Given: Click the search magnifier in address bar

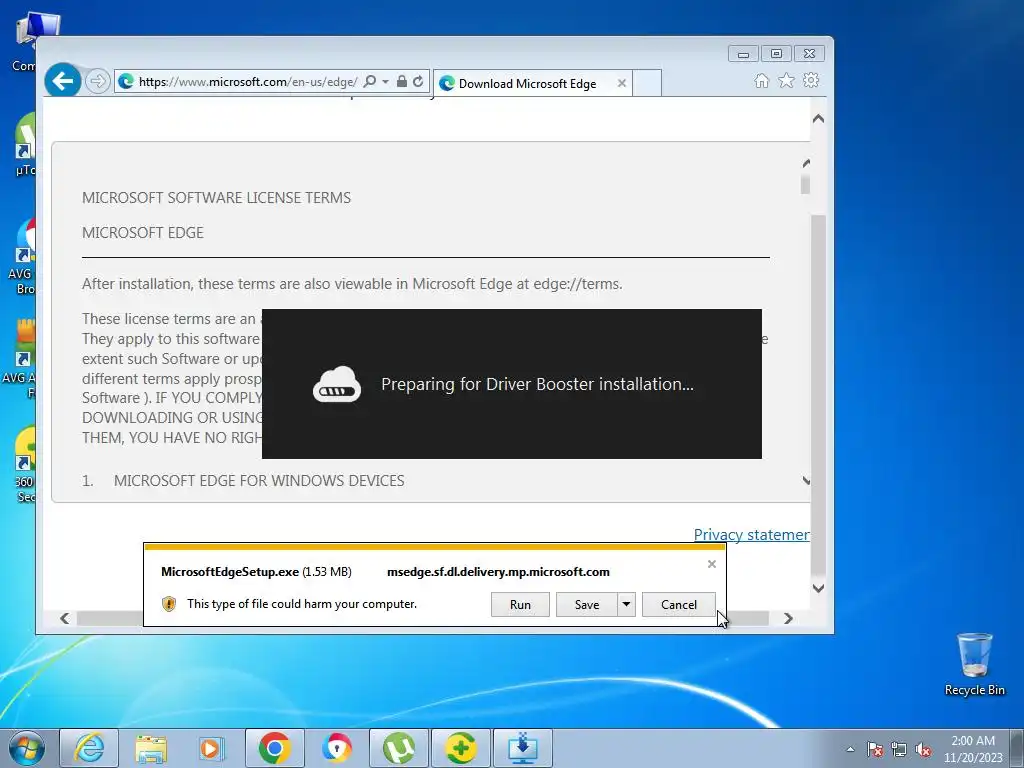Looking at the screenshot, I should (x=370, y=82).
